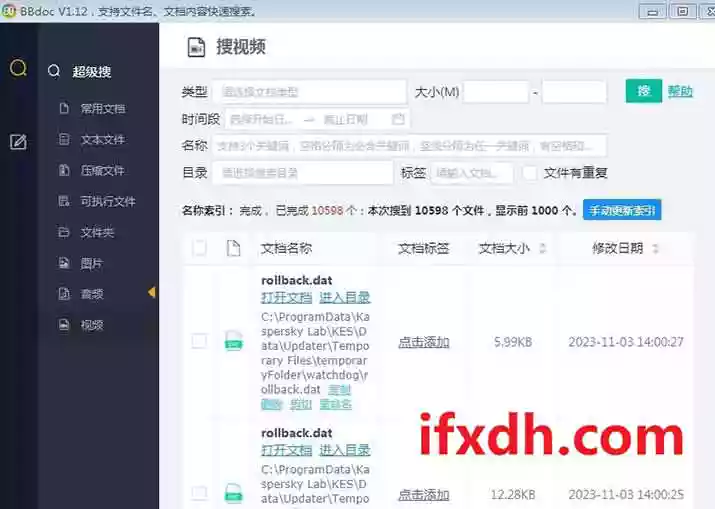
Task: Click the 图片 sidebar icon
Action: pos(64,263)
